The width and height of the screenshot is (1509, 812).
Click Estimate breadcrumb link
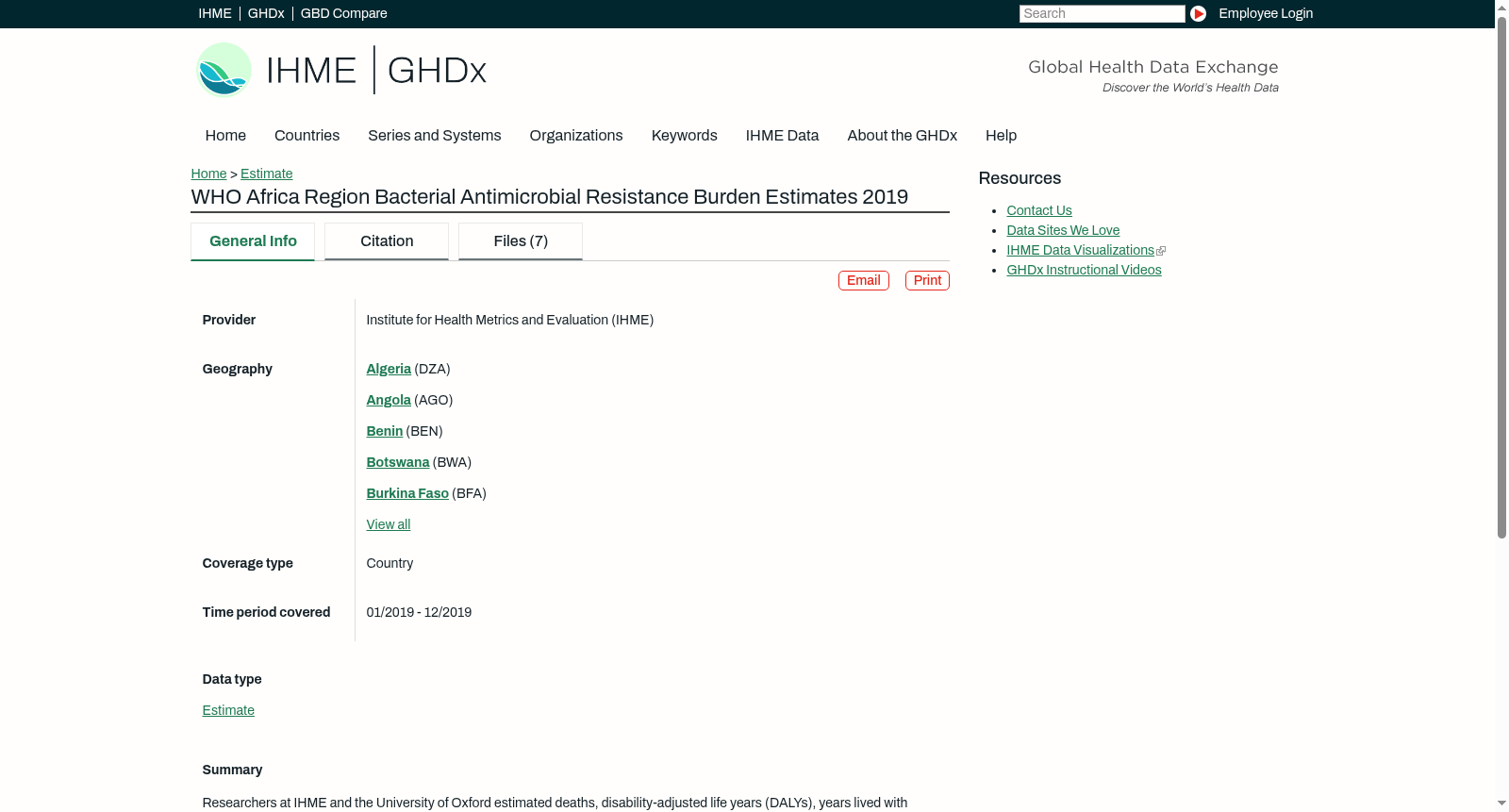[267, 174]
